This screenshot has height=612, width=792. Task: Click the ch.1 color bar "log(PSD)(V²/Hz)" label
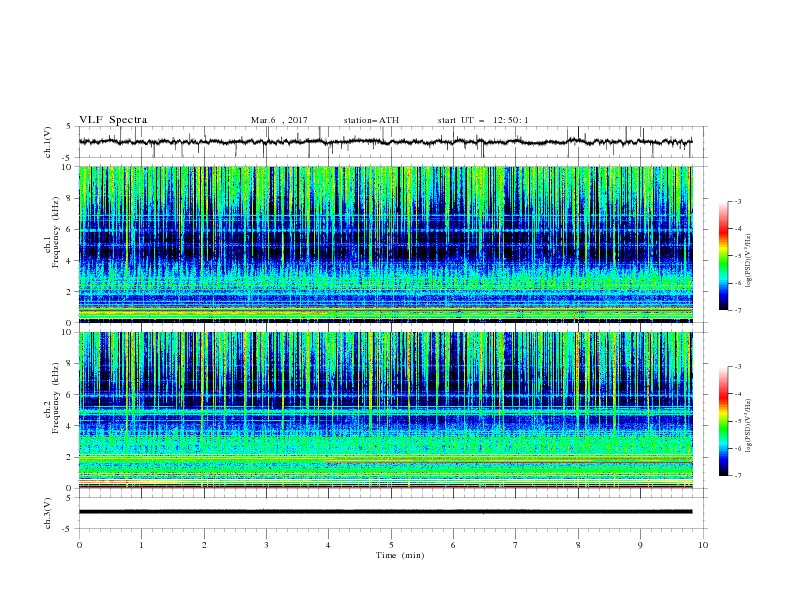tap(749, 261)
